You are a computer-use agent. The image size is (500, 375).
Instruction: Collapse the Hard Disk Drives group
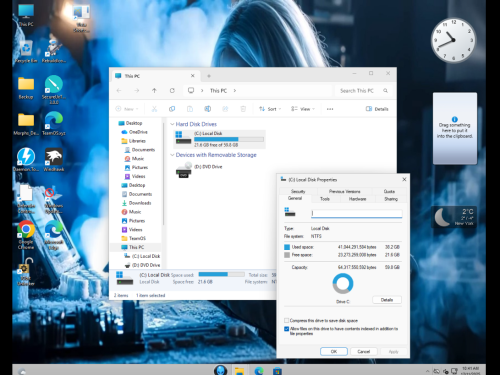(172, 124)
